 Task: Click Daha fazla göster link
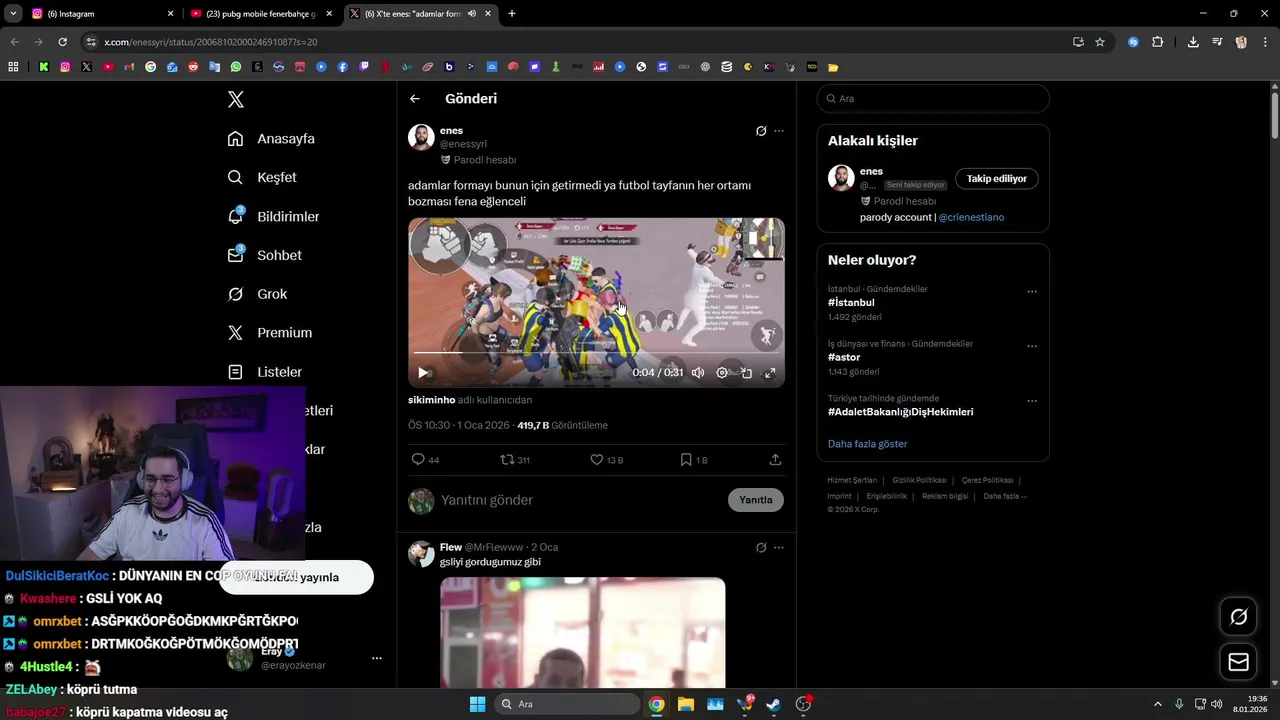tap(867, 444)
